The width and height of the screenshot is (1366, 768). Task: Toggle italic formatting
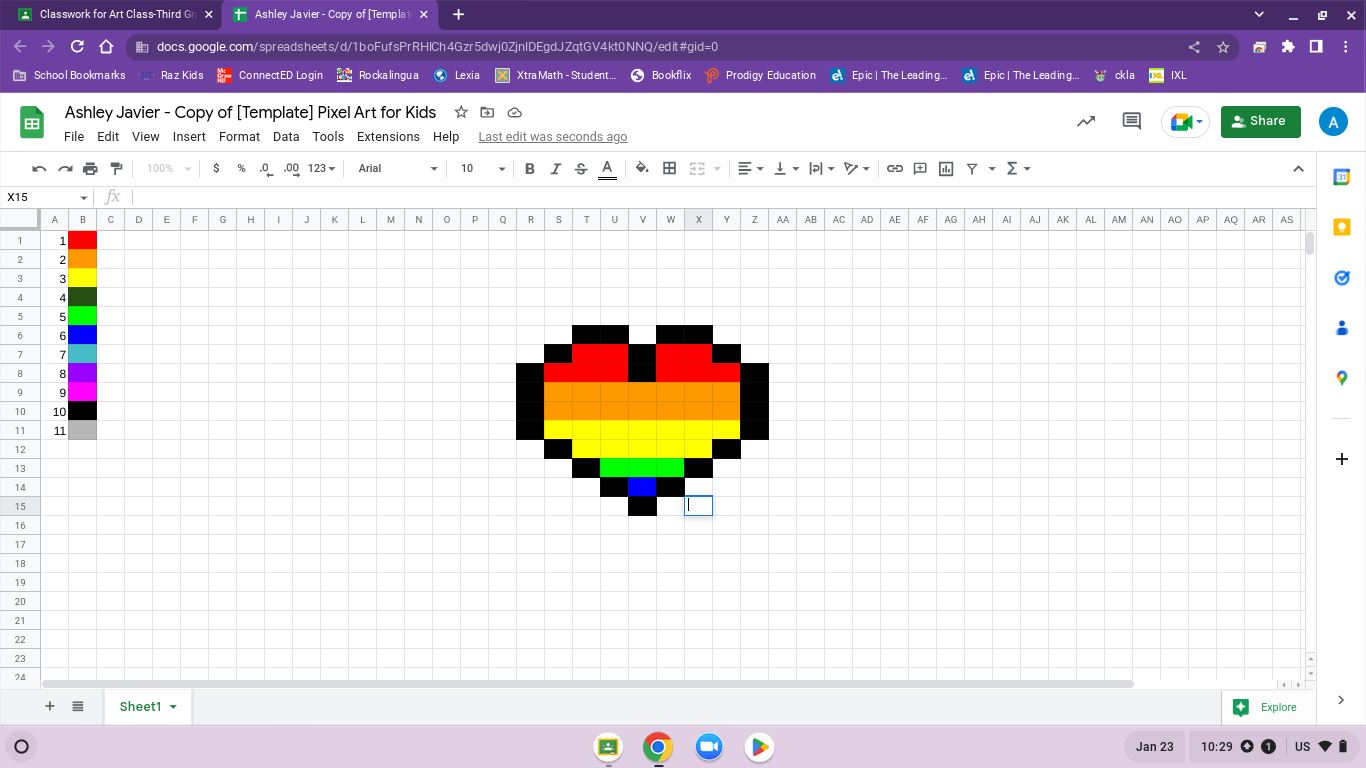pos(555,168)
